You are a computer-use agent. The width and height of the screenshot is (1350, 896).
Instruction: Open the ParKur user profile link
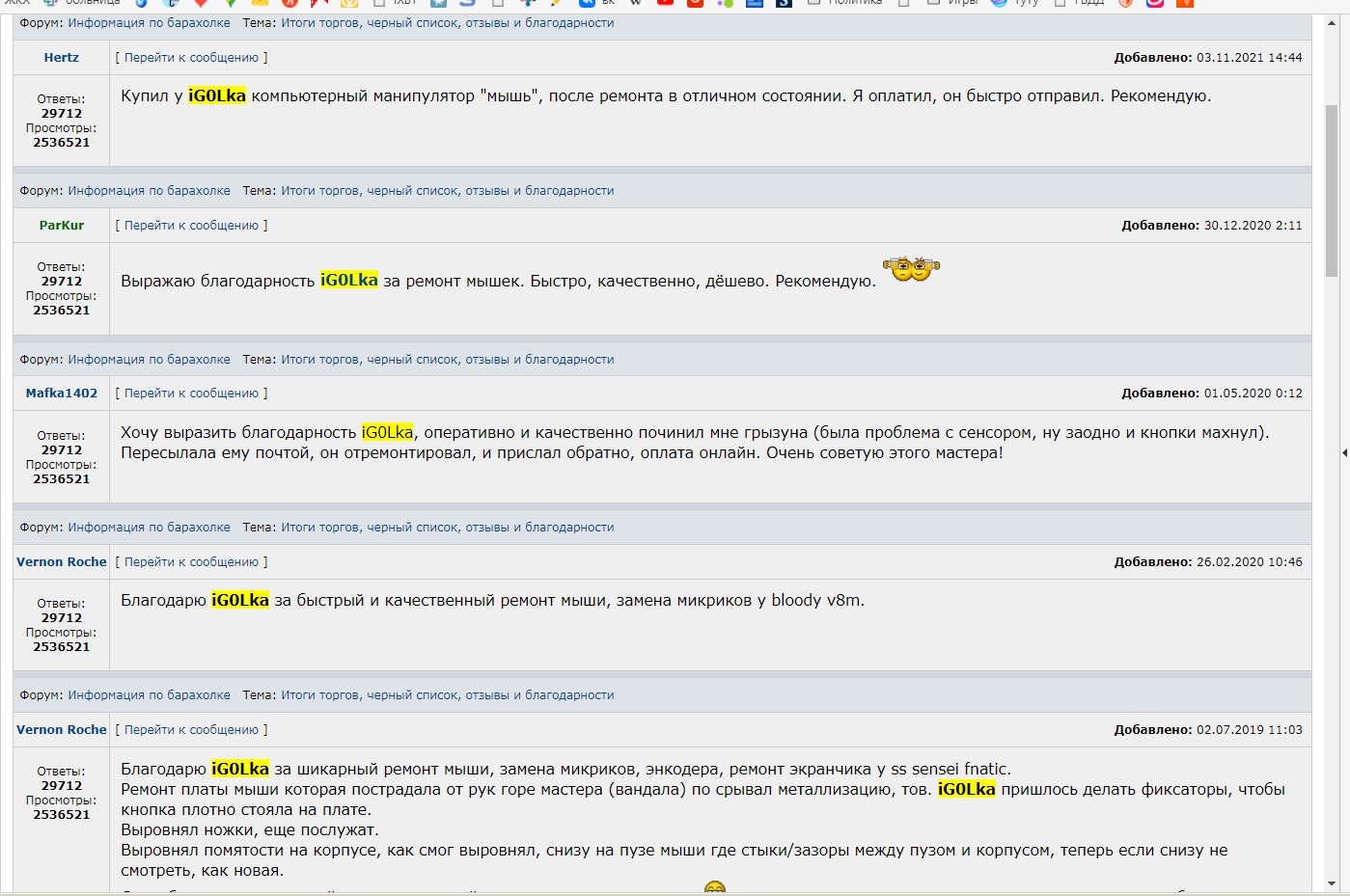[62, 226]
